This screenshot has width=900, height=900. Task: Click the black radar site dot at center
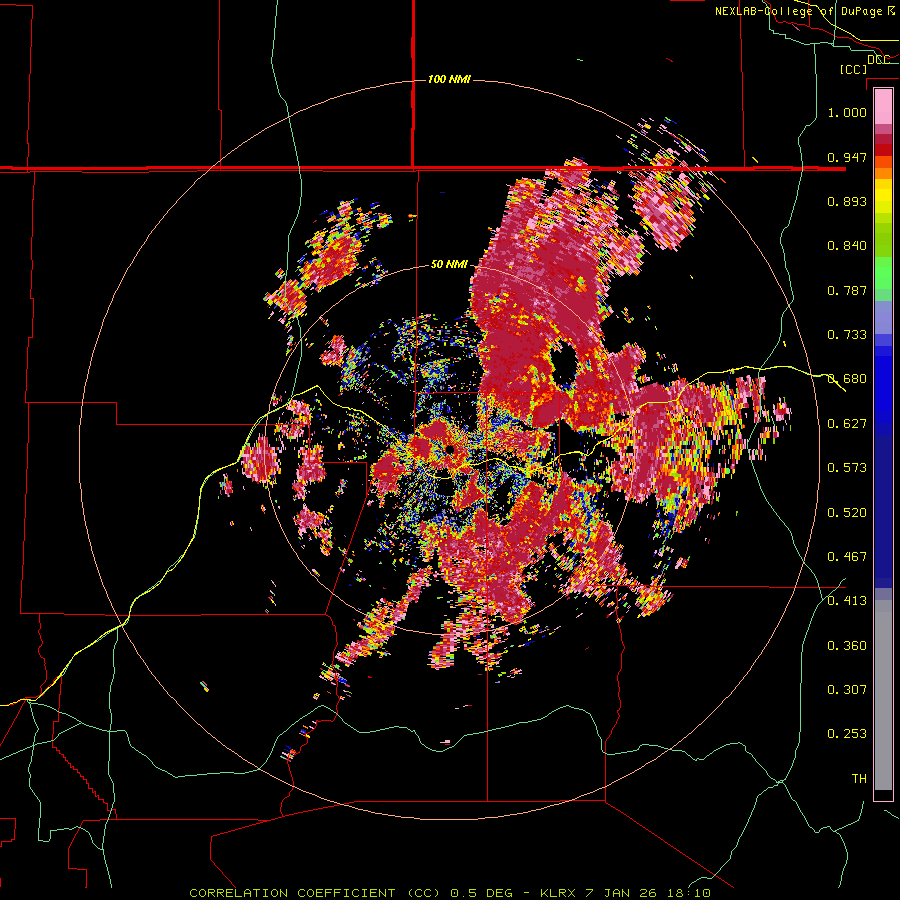451,449
